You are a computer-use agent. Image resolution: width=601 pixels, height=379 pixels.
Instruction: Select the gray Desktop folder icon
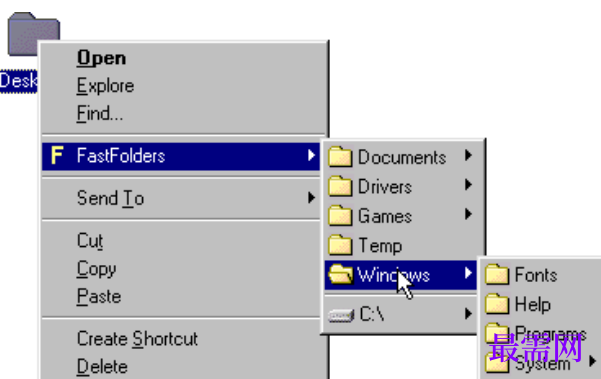tap(33, 34)
